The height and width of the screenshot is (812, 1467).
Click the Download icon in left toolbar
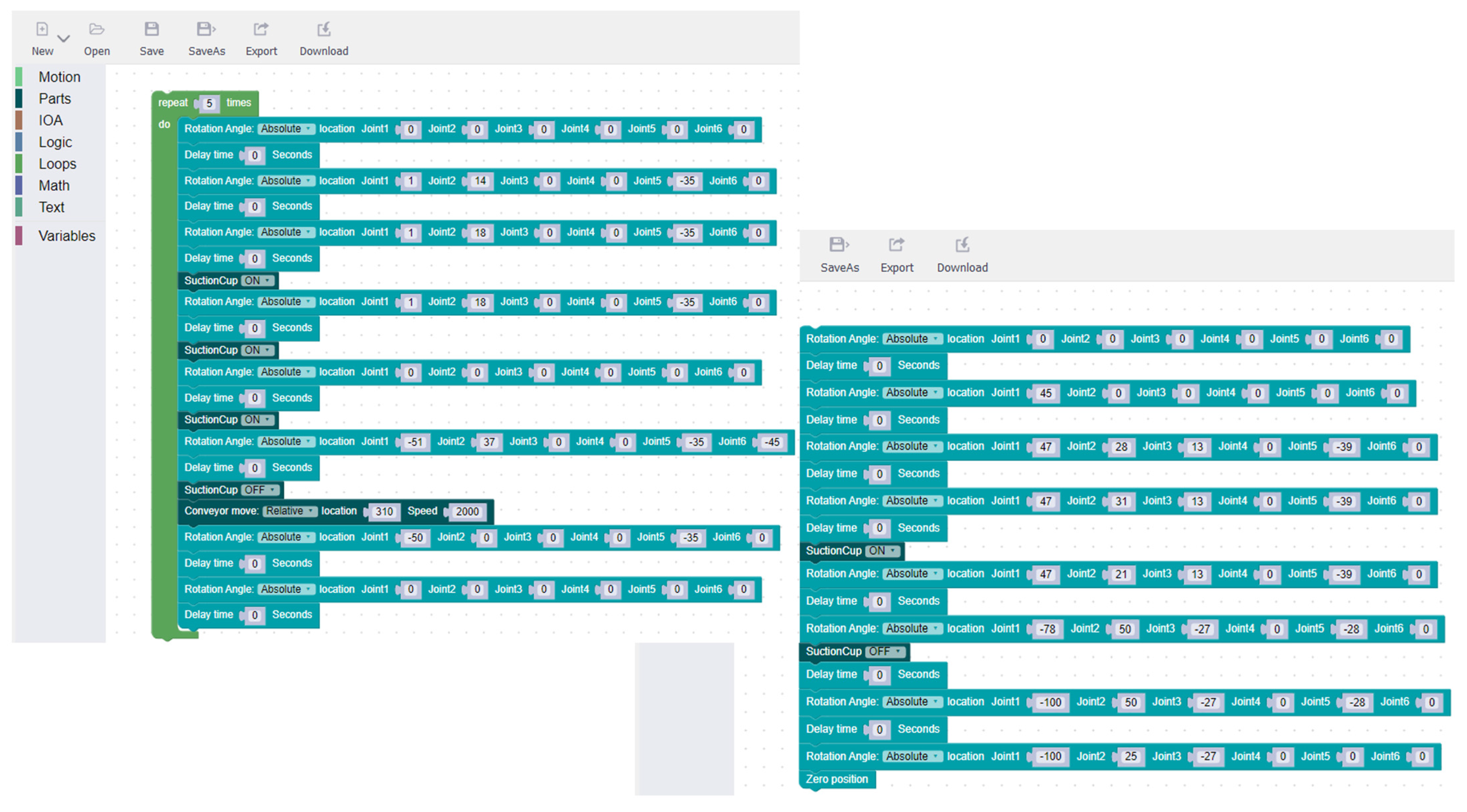[323, 29]
